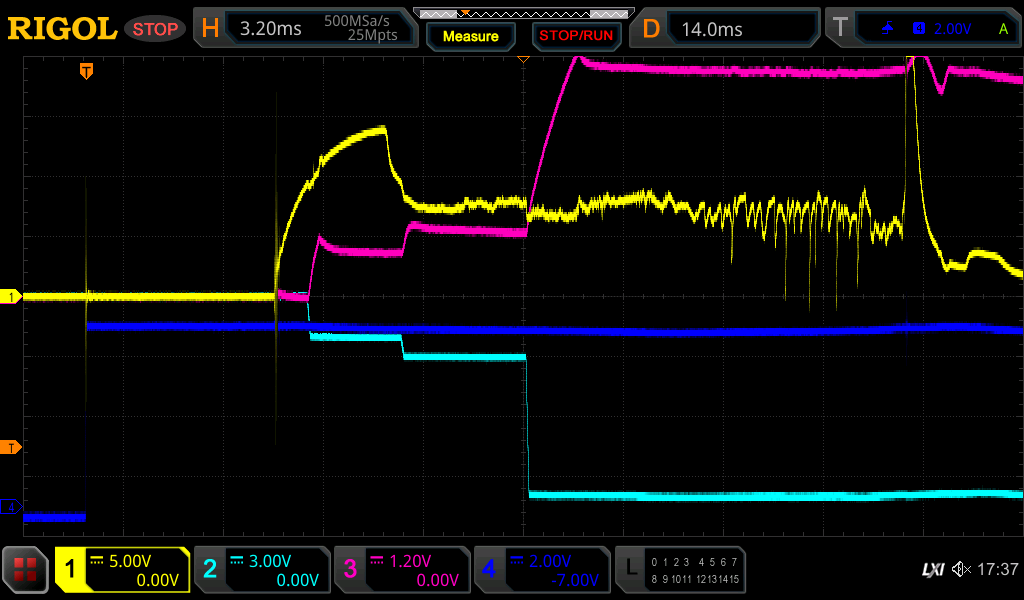Select the blue channel 4 ground marker
Screen dimensions: 1024x600
click(11, 508)
